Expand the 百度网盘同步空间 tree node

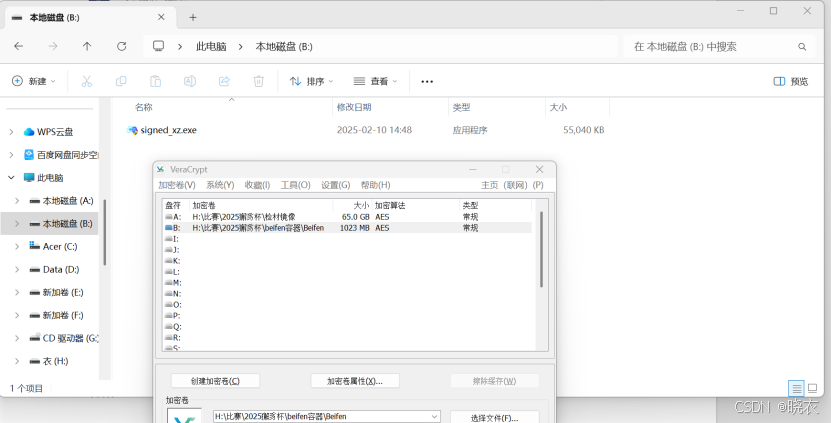11,155
